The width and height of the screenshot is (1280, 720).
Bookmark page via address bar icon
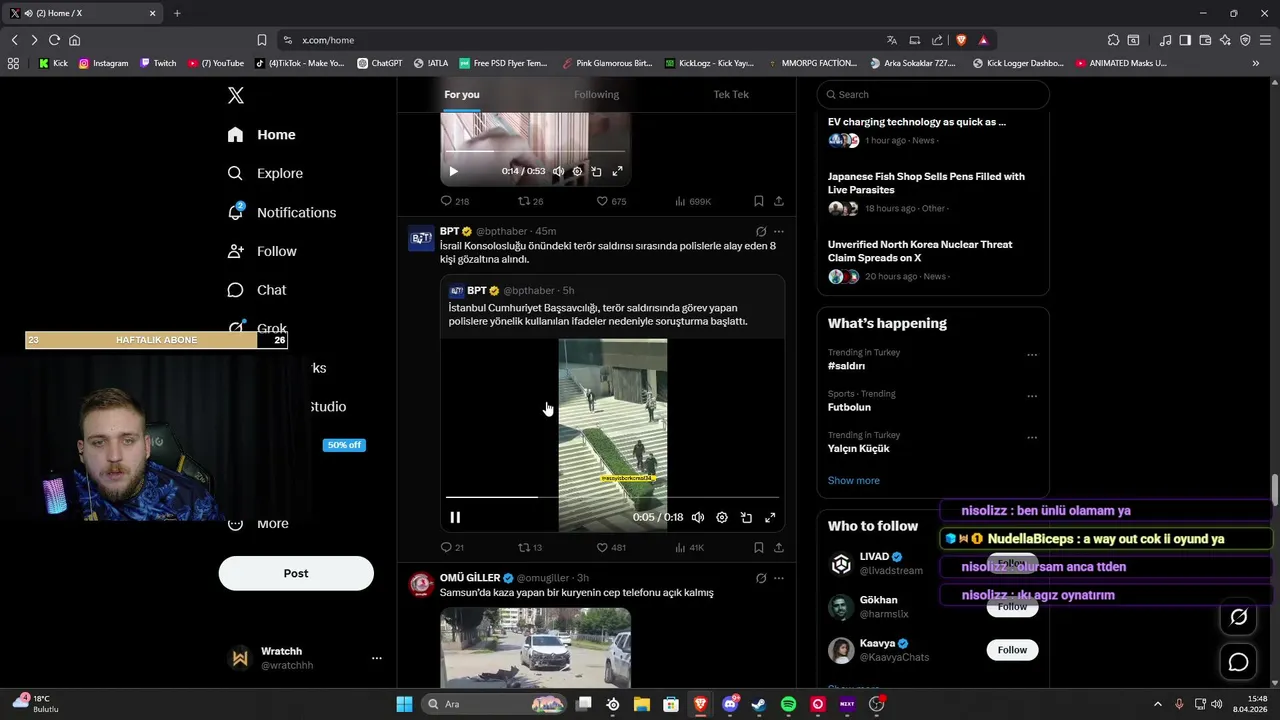262,40
